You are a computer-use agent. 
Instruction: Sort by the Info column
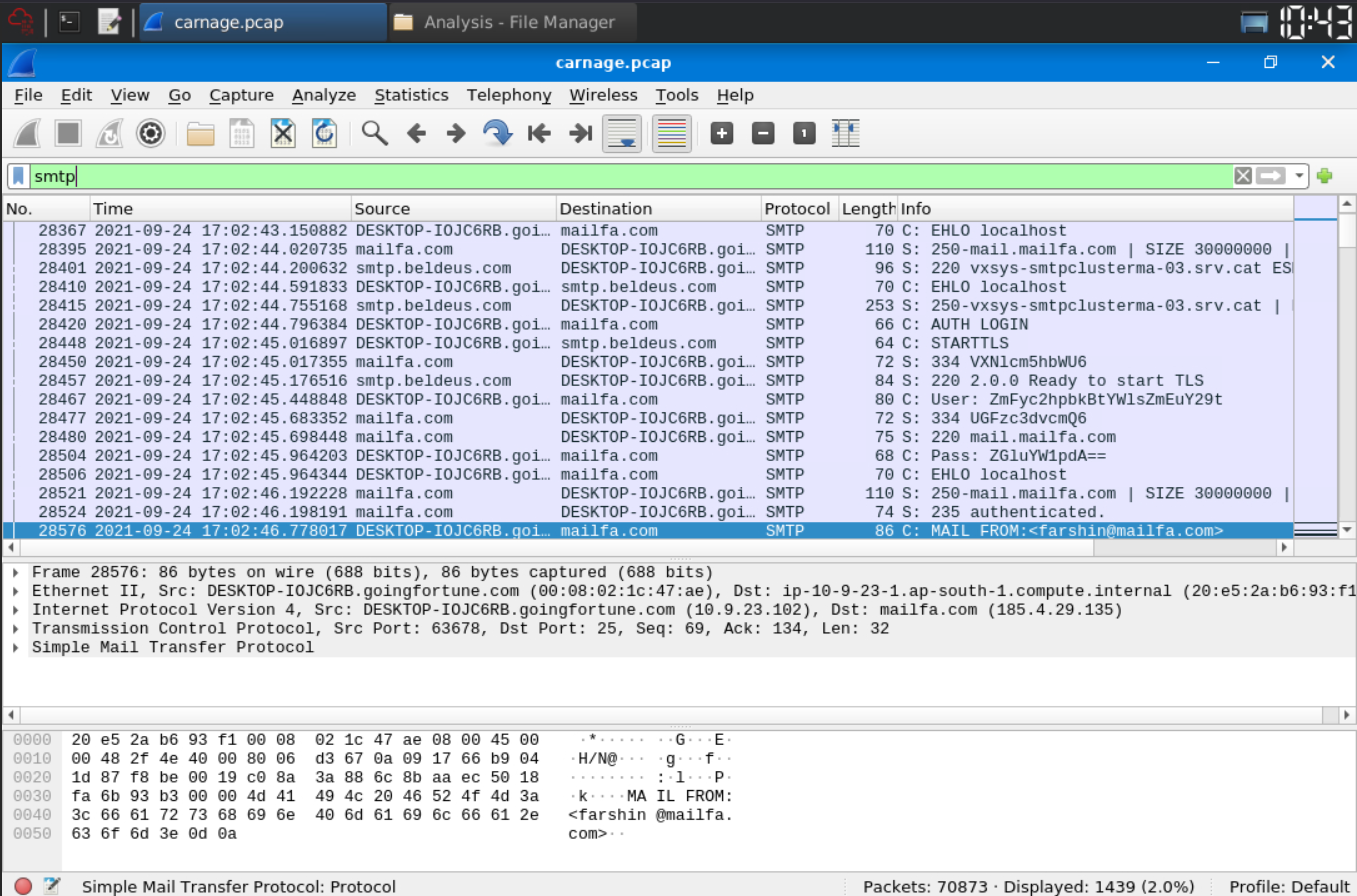(x=1095, y=209)
